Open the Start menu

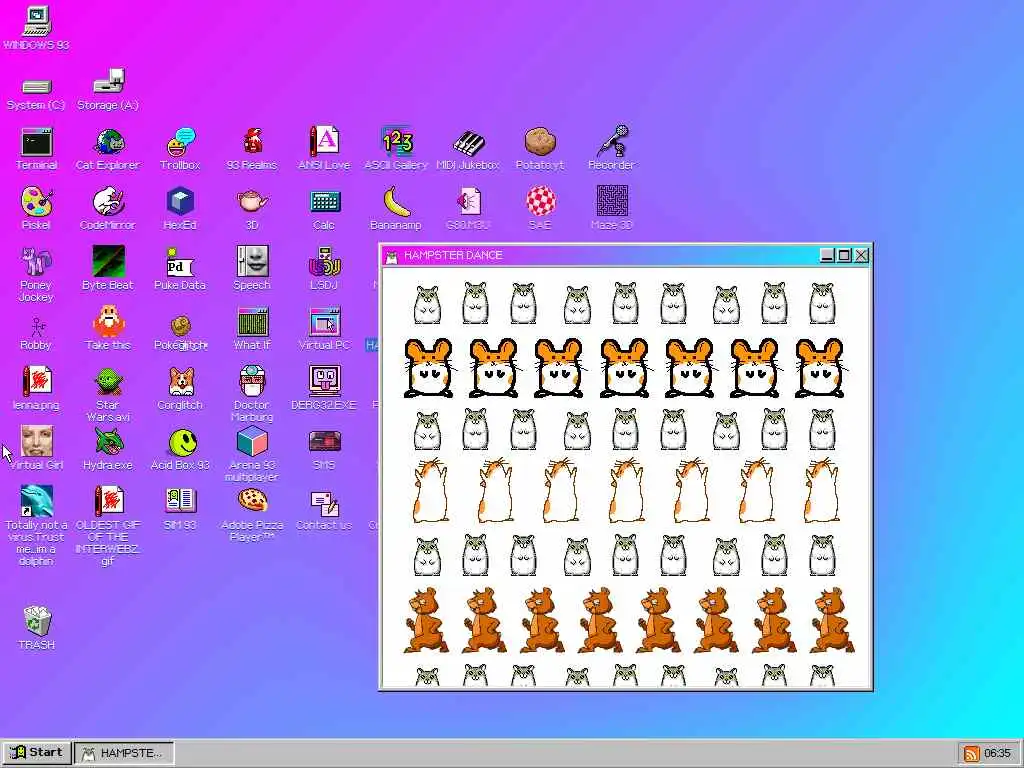[37, 753]
